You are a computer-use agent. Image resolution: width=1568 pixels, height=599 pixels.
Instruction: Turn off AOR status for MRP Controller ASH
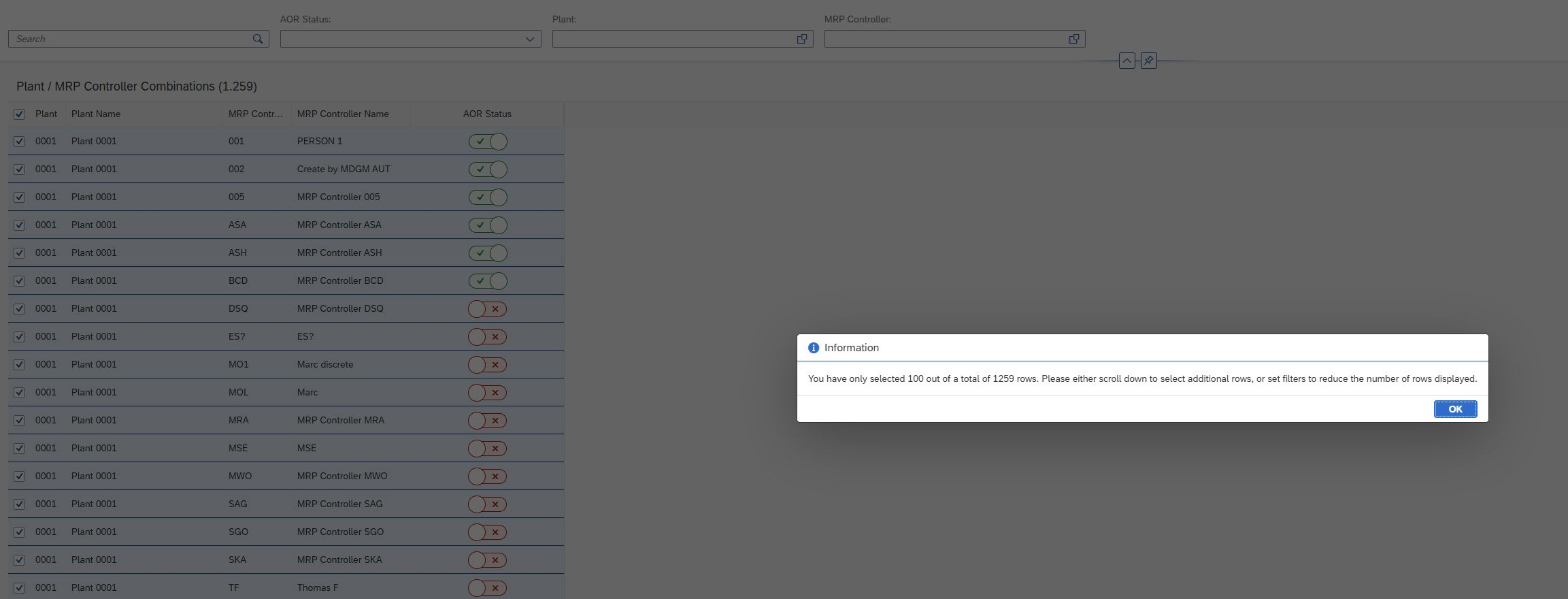pos(488,253)
